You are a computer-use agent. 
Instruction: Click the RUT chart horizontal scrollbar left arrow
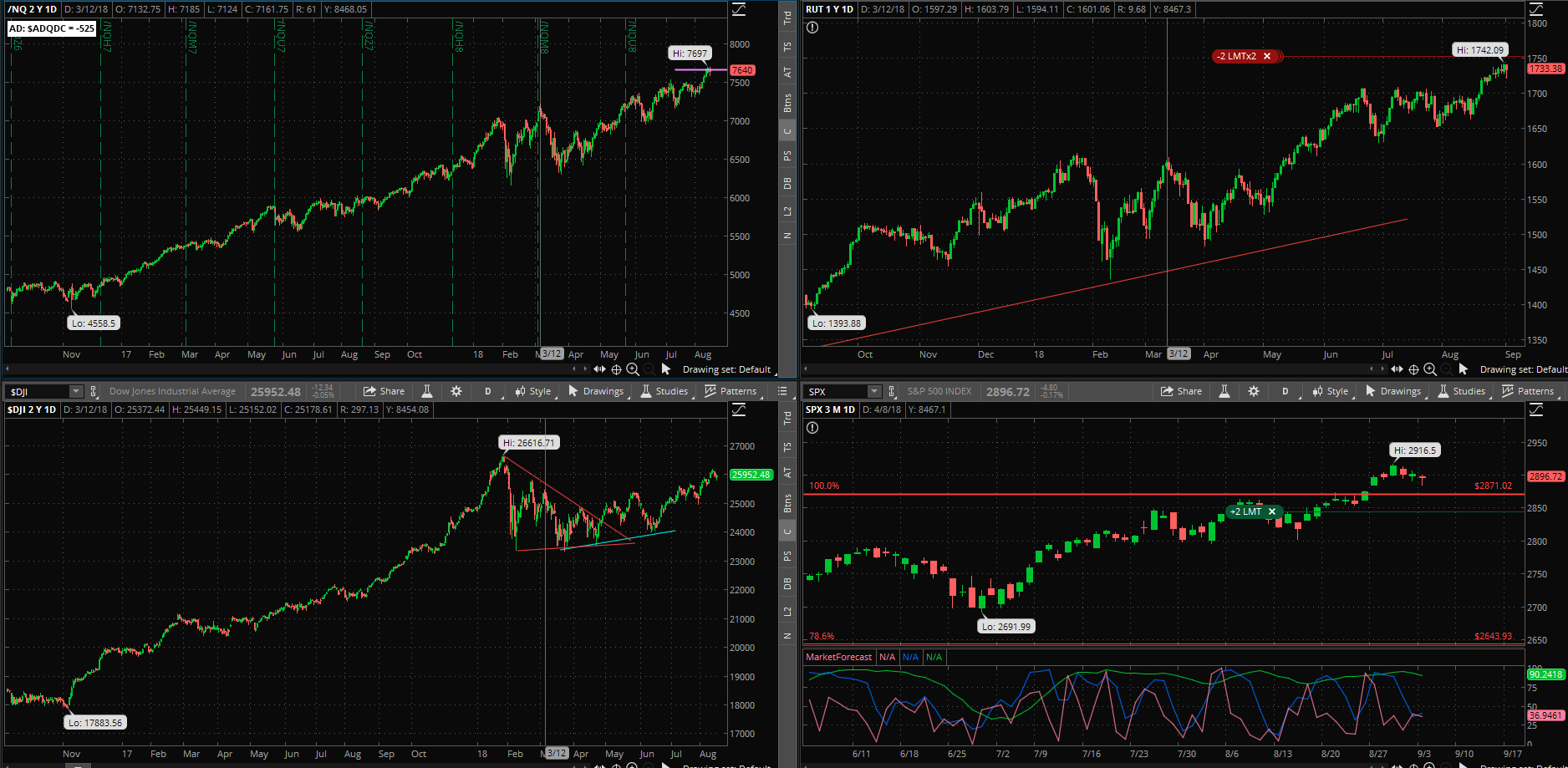tap(805, 369)
